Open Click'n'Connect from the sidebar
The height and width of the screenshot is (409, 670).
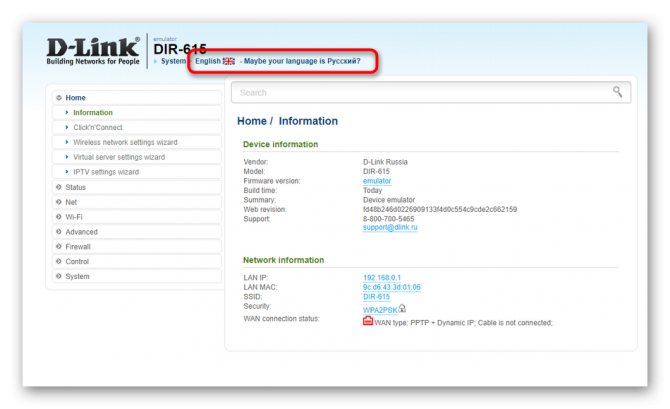click(x=137, y=127)
